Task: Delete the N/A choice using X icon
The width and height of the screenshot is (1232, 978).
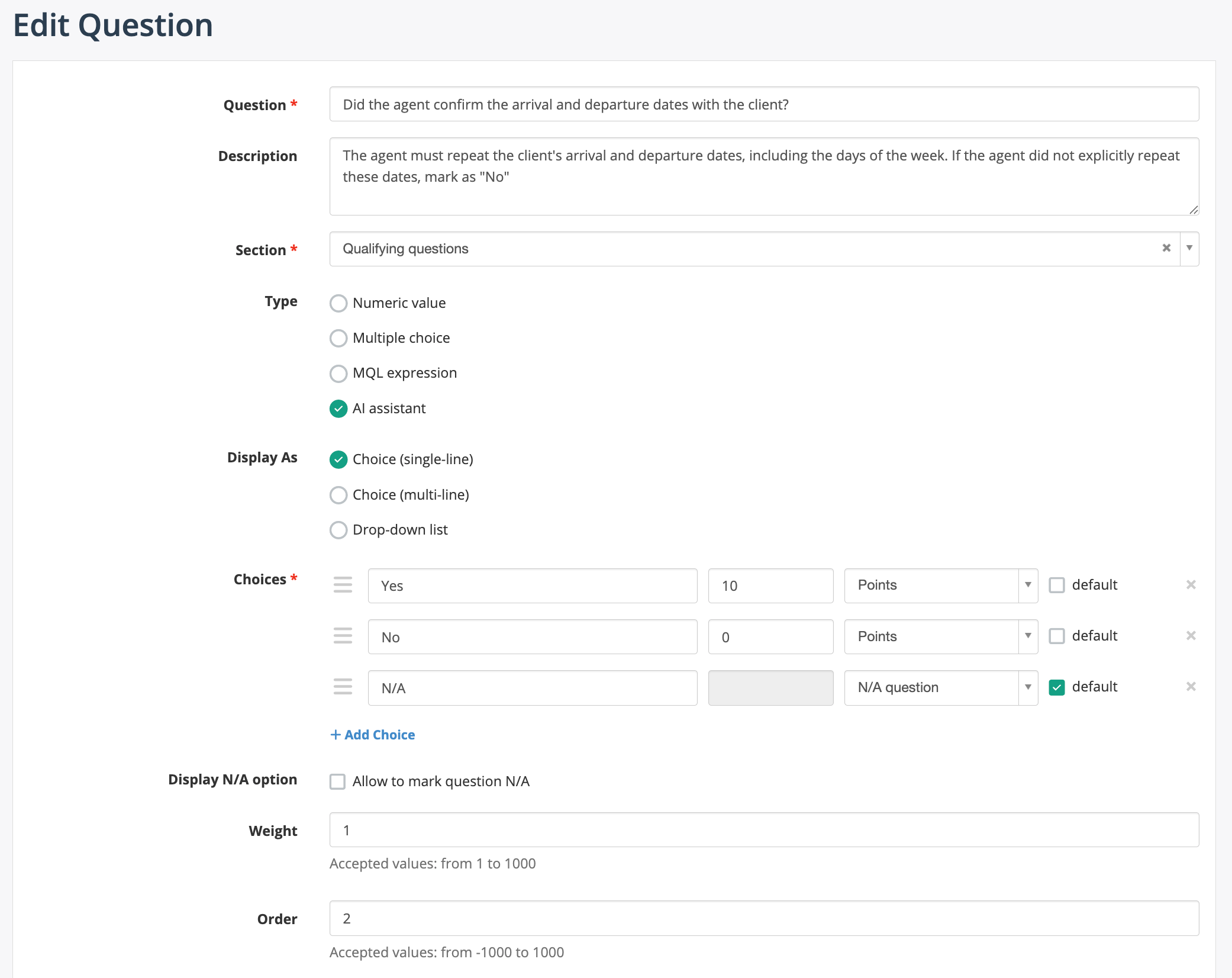Action: [x=1191, y=687]
